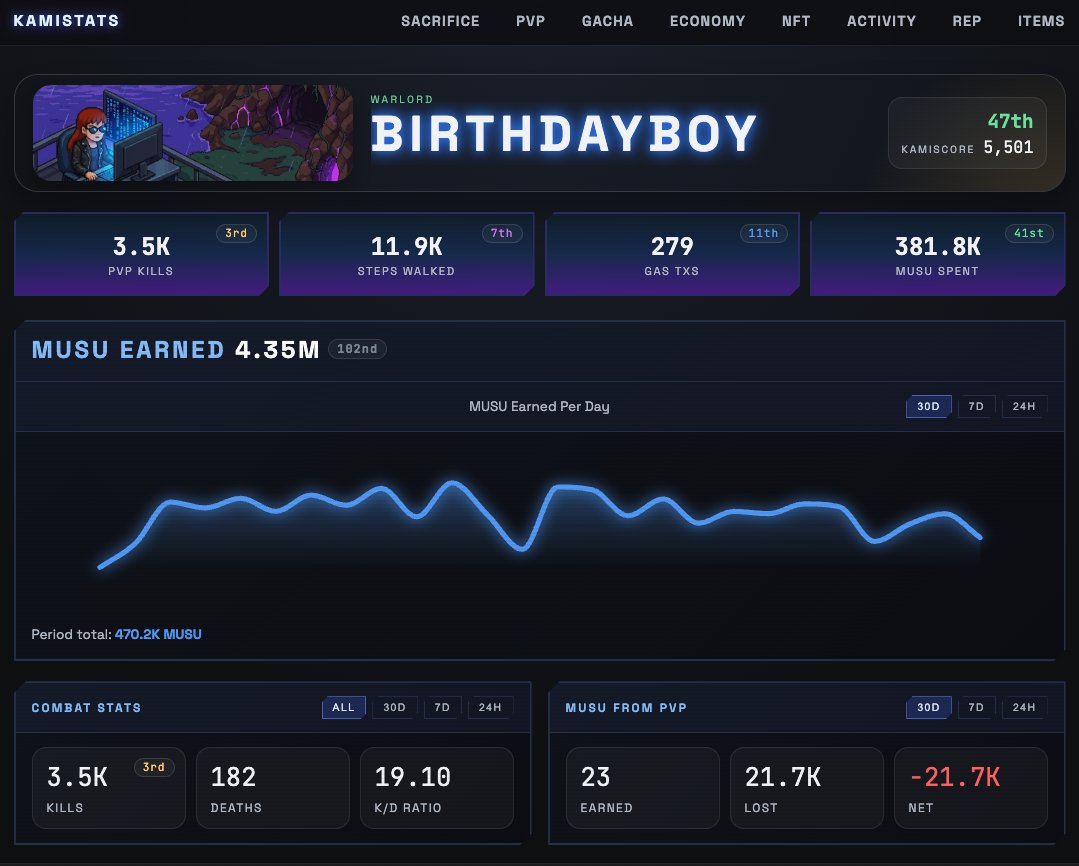This screenshot has width=1079, height=866.
Task: Open the ACTIVITY page
Action: click(880, 20)
